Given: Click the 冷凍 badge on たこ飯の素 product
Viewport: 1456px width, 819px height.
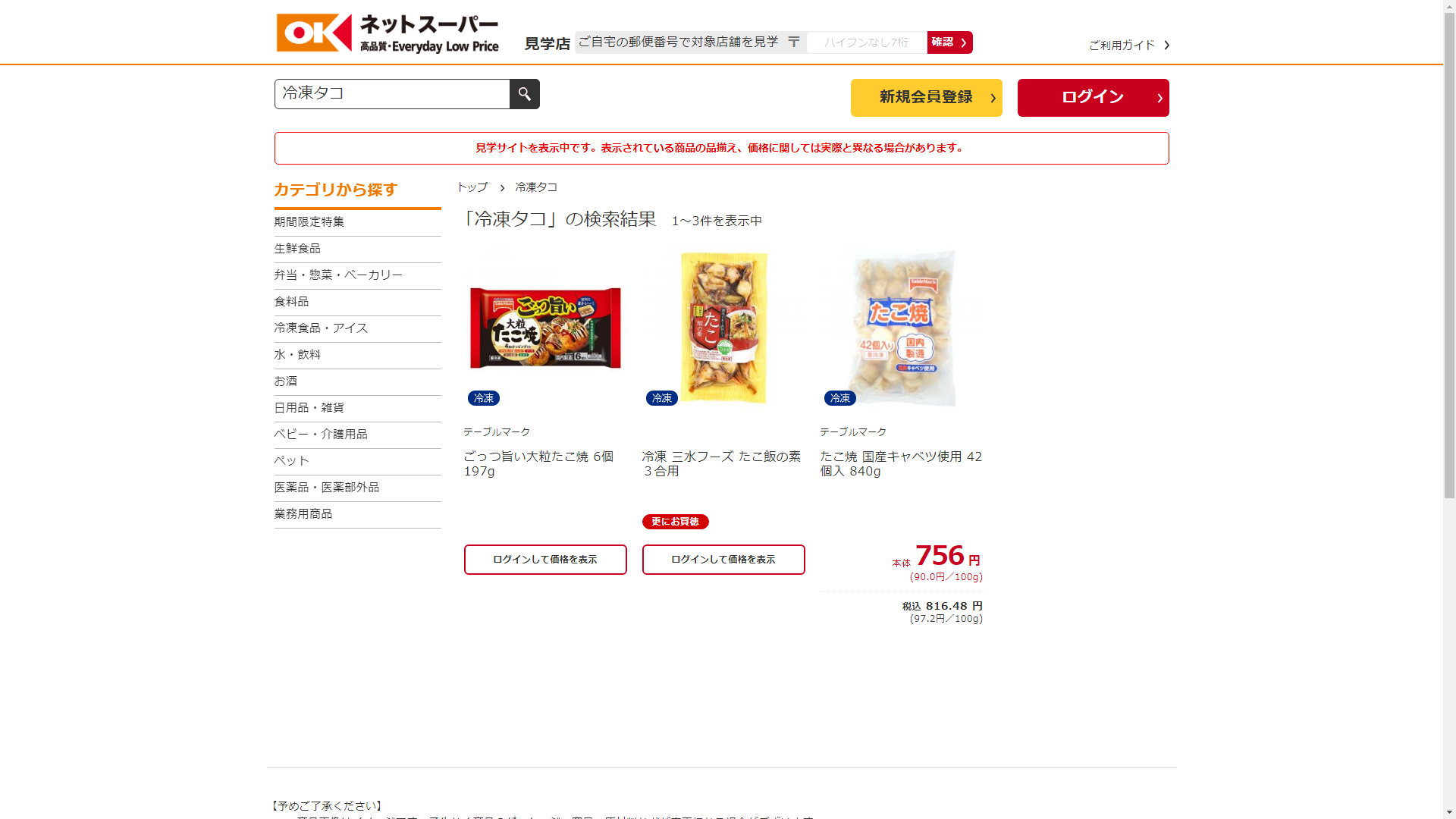Looking at the screenshot, I should click(661, 398).
